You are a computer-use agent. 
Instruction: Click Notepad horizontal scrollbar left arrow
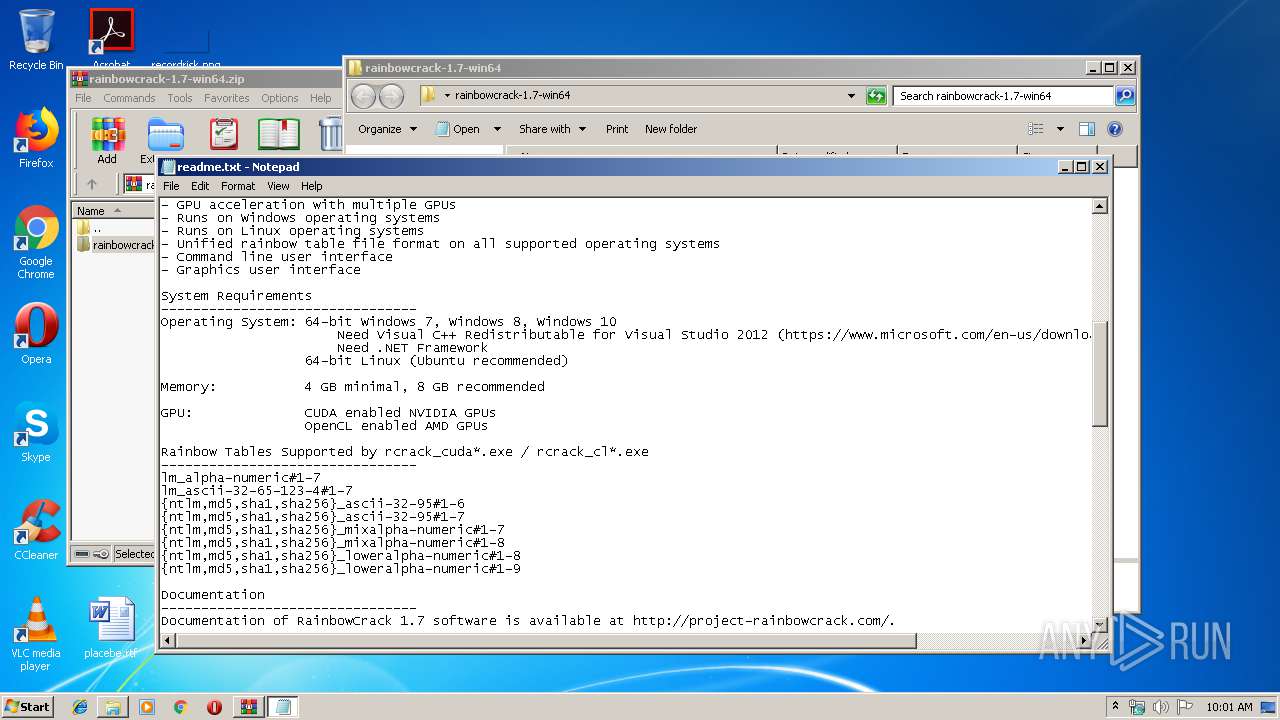[x=167, y=640]
